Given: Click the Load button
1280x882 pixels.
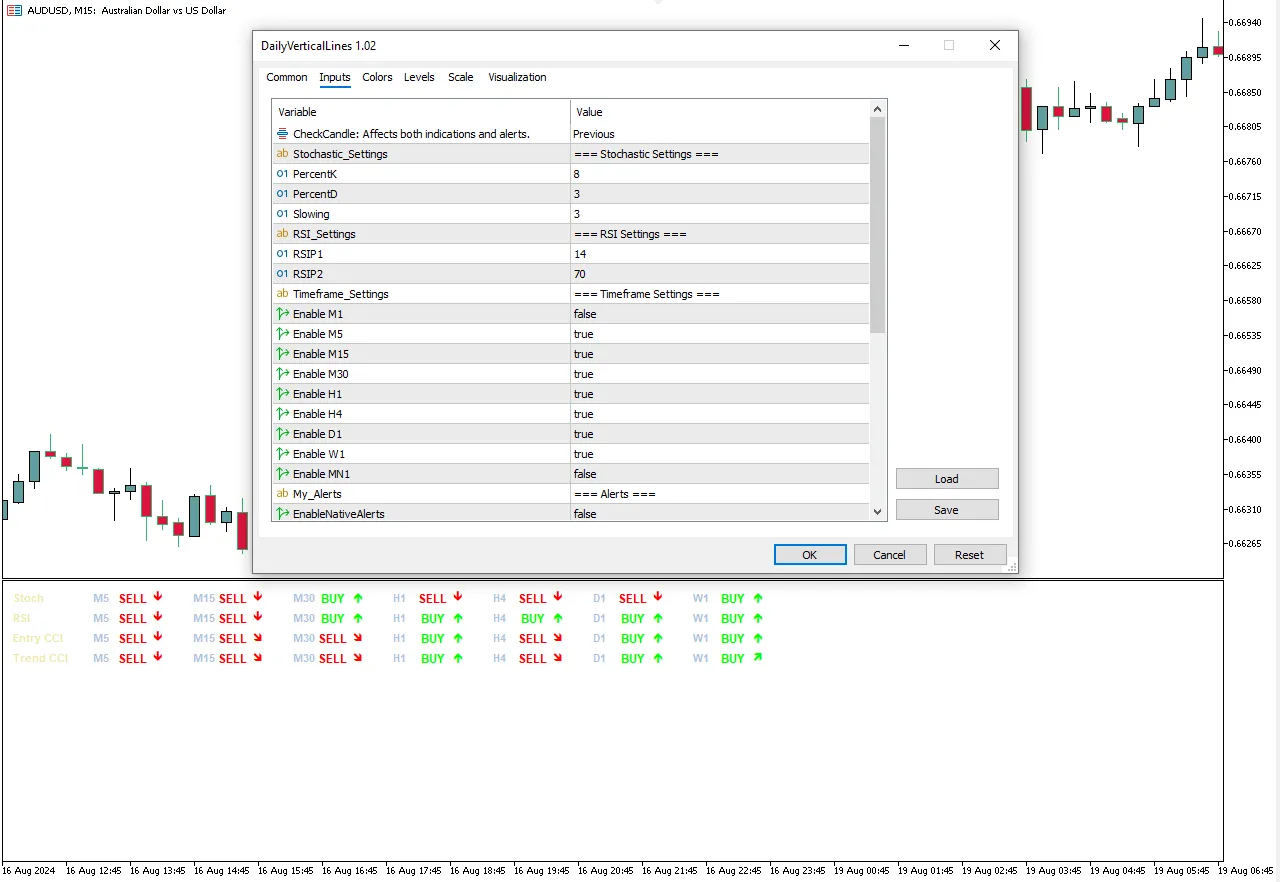Looking at the screenshot, I should pos(946,479).
